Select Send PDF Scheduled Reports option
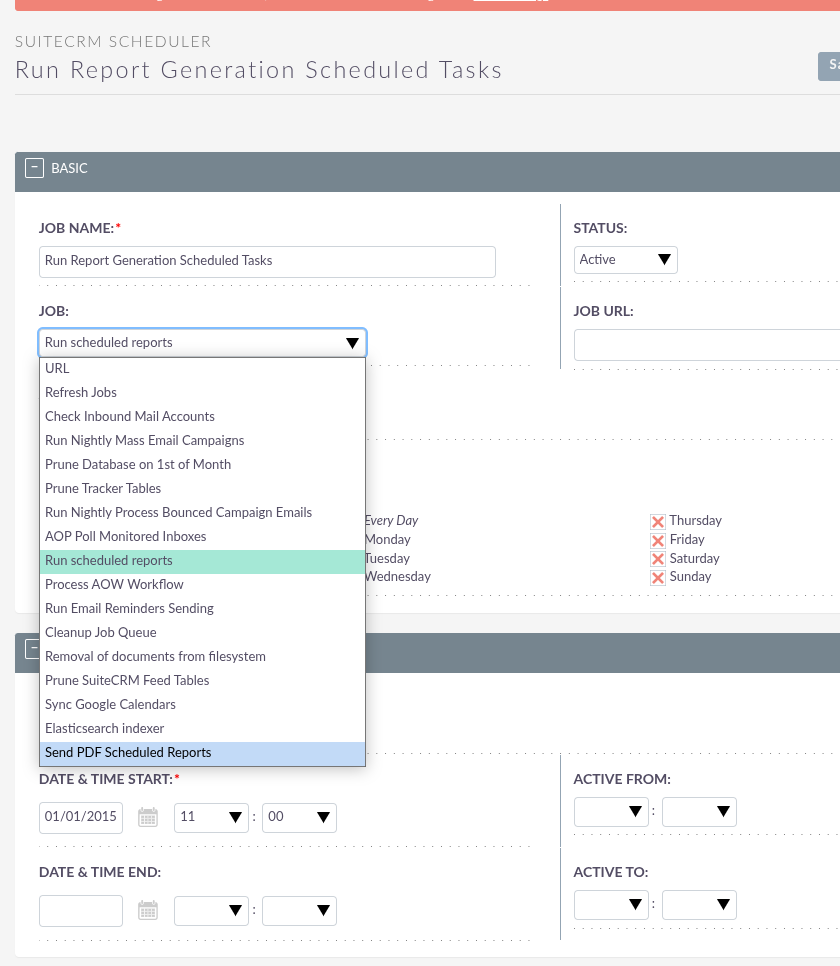Screen dimensions: 840x966 tap(202, 753)
